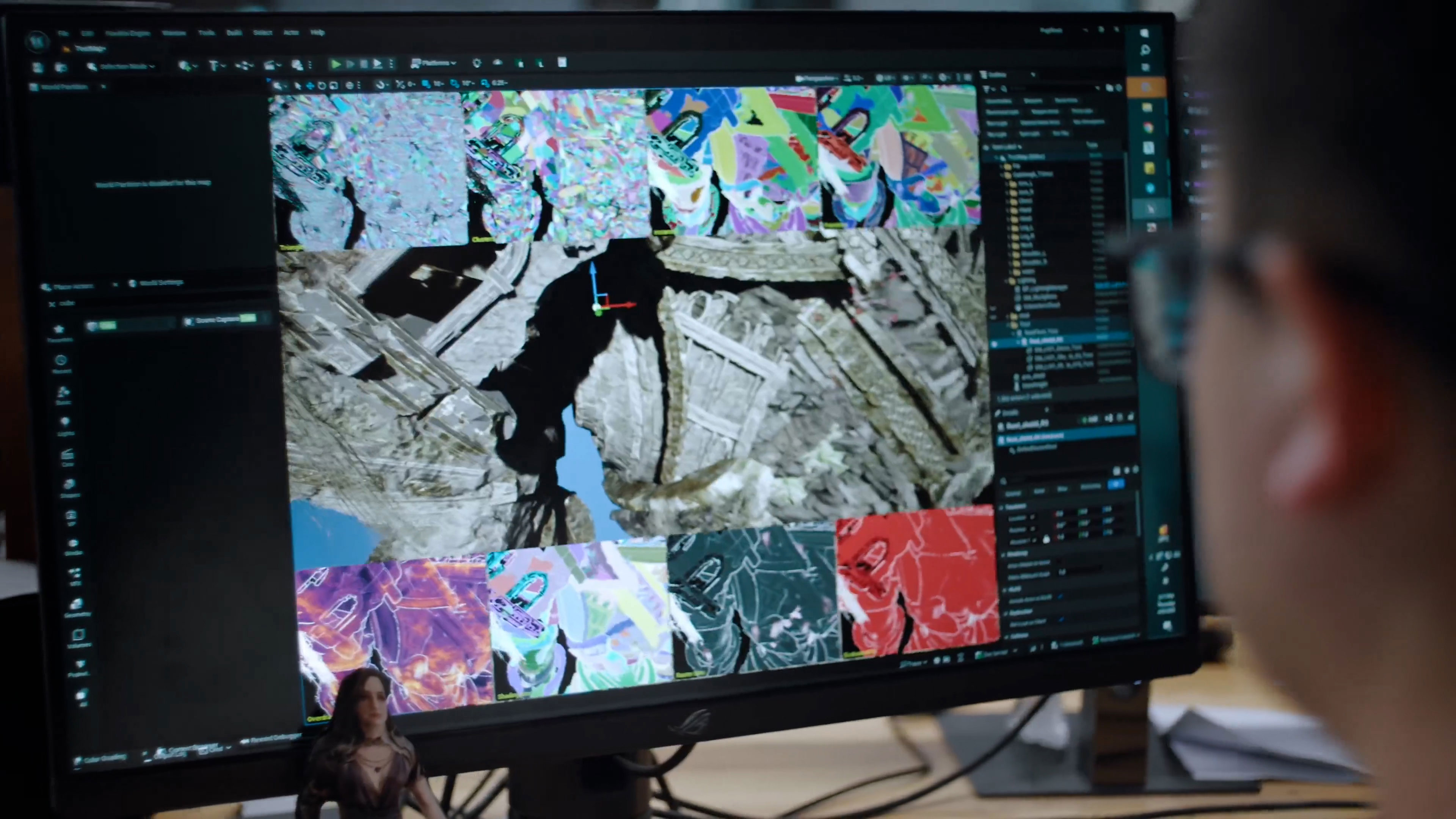Select the highlighted component row in the Details panel
Viewport: 1456px width, 819px height.
pyautogui.click(x=1067, y=437)
